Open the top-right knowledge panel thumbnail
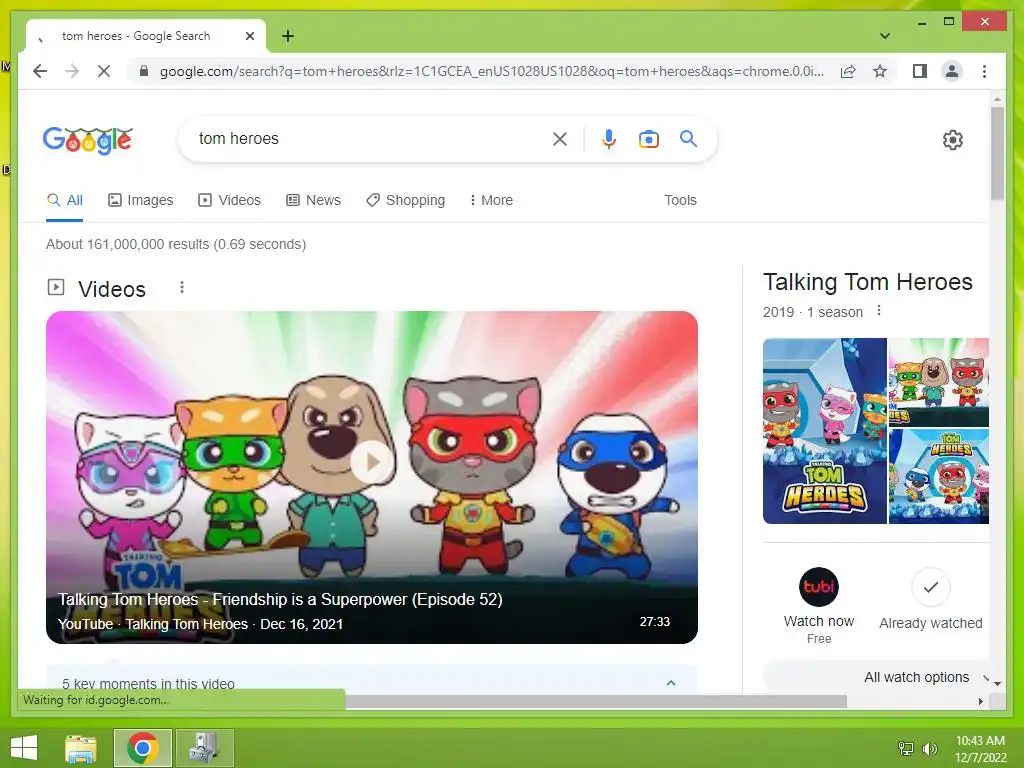 point(938,382)
